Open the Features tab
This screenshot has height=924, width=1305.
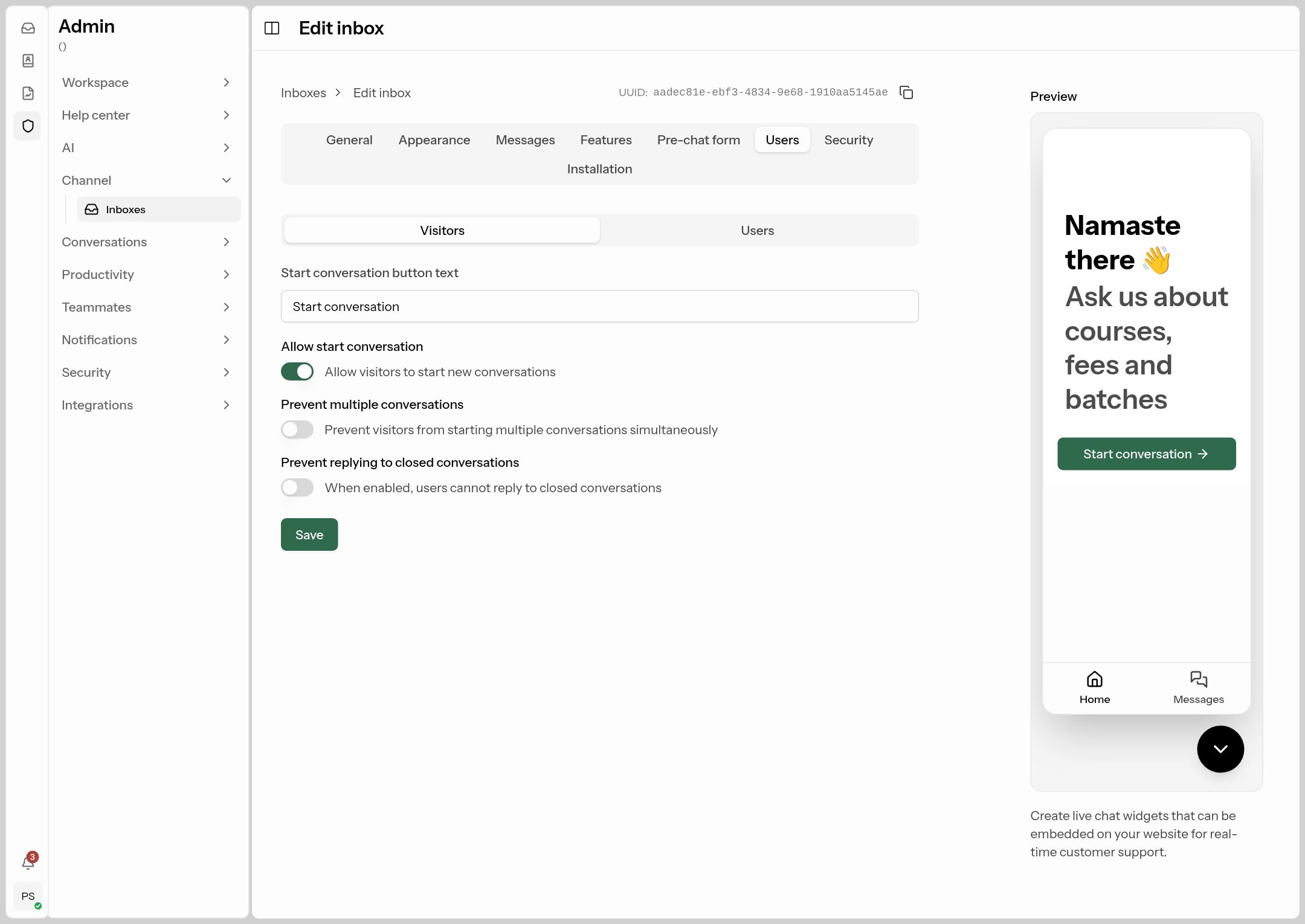click(x=606, y=140)
